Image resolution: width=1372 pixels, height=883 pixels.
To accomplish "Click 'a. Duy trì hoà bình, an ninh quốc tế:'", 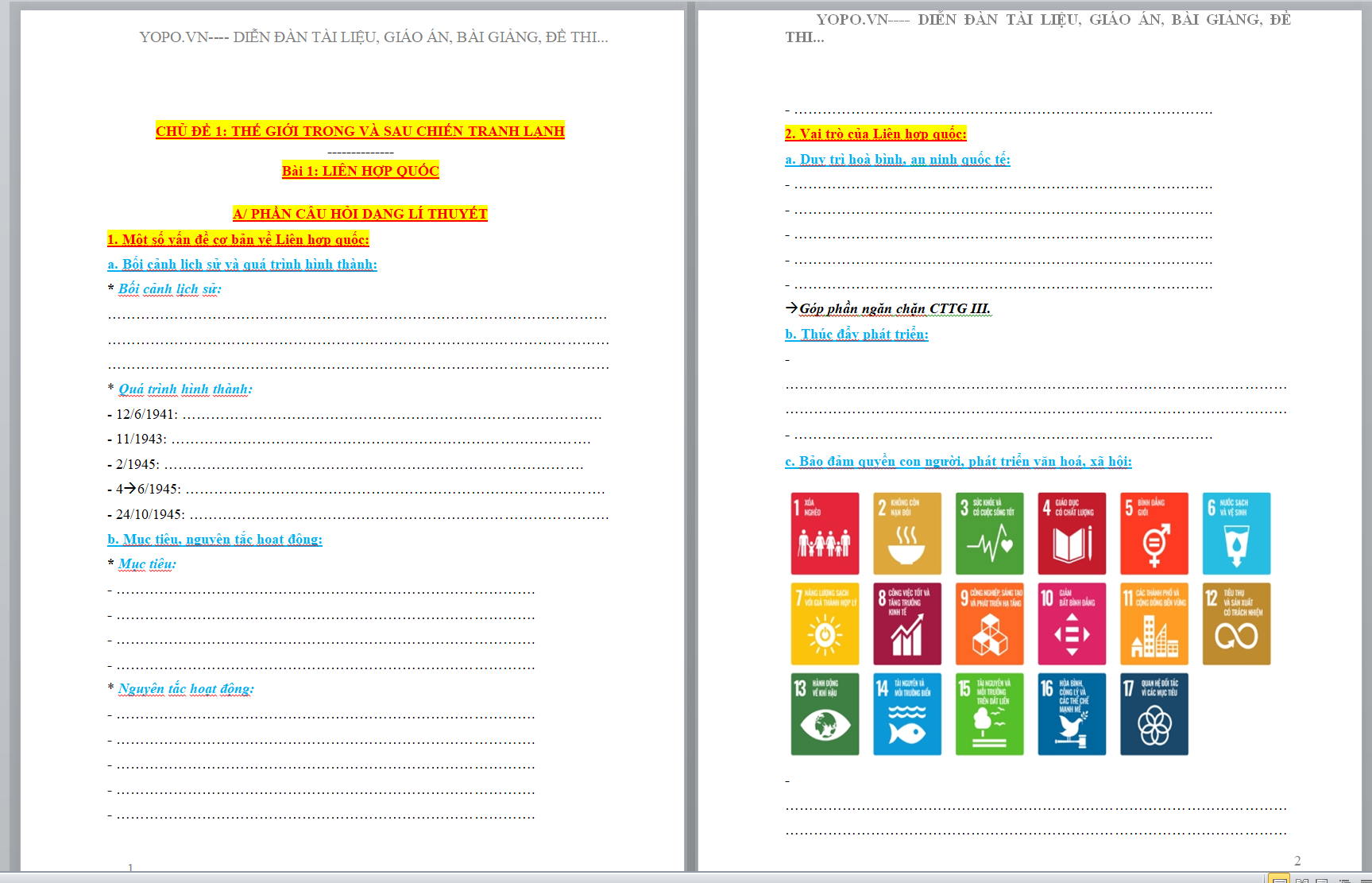I will [898, 160].
